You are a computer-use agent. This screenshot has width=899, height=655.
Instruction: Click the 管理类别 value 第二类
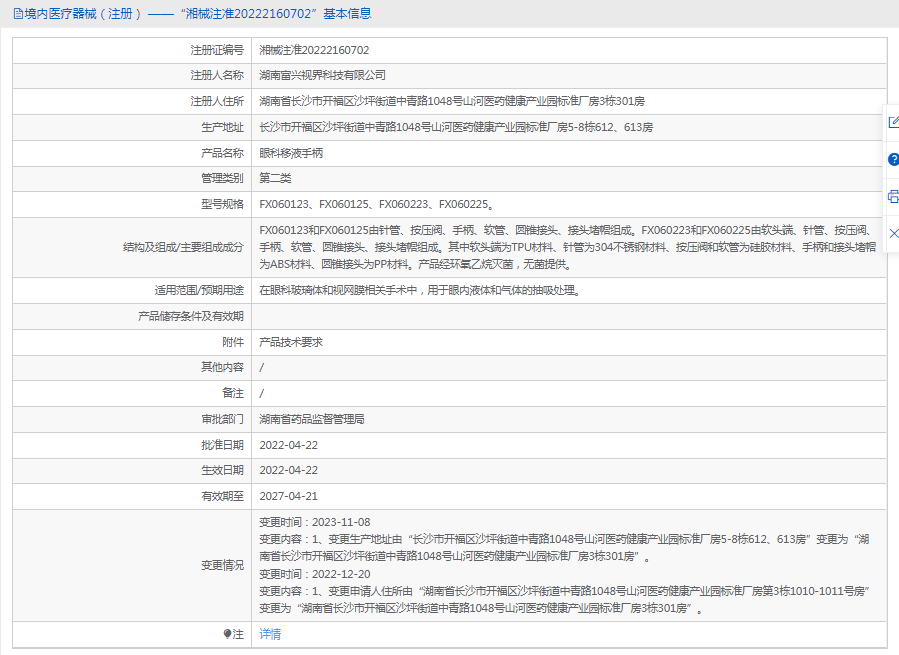(275, 178)
